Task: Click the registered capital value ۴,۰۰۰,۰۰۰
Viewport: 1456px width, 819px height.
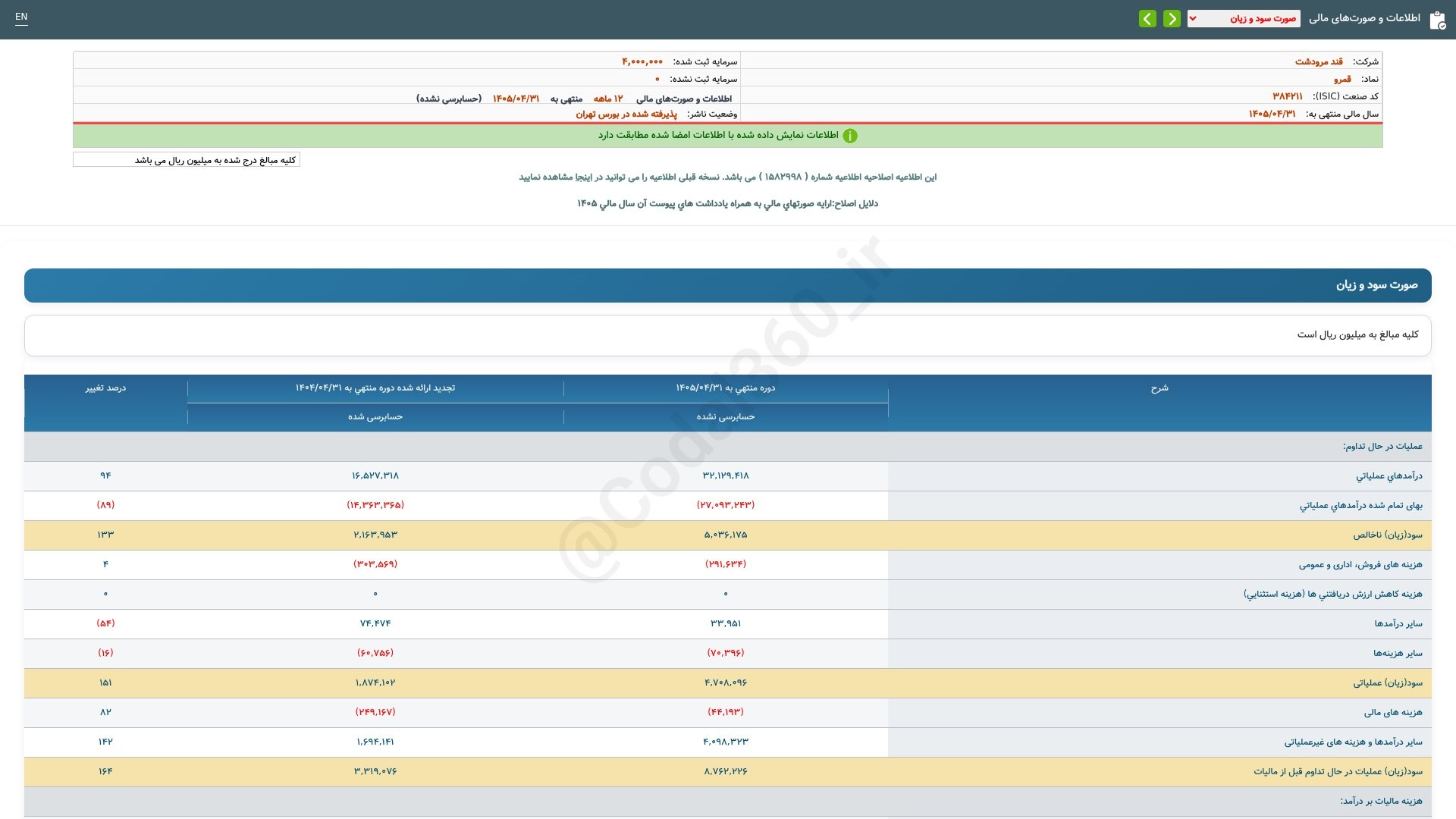Action: pyautogui.click(x=642, y=61)
